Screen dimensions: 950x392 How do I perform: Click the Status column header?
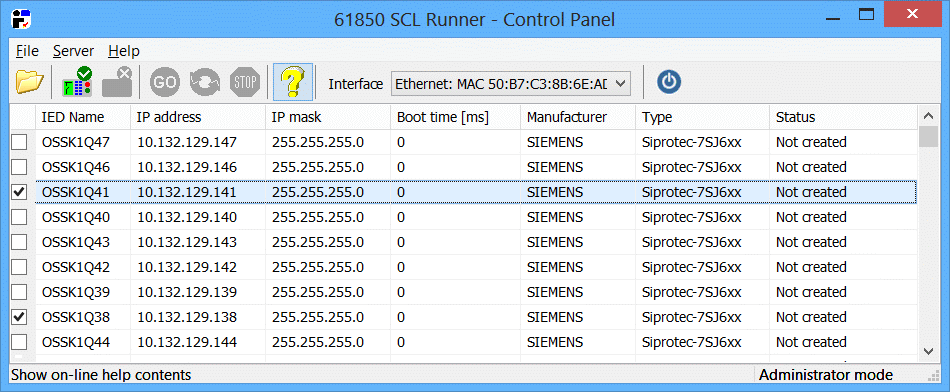point(843,117)
